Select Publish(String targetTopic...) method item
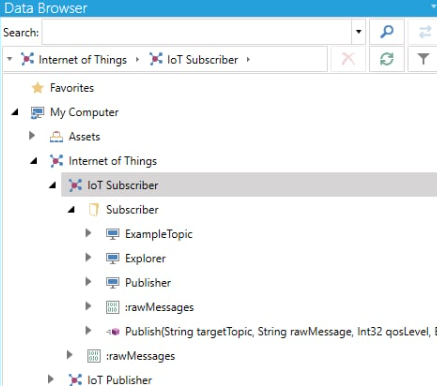Screen dimensions: 437x386 [281, 332]
